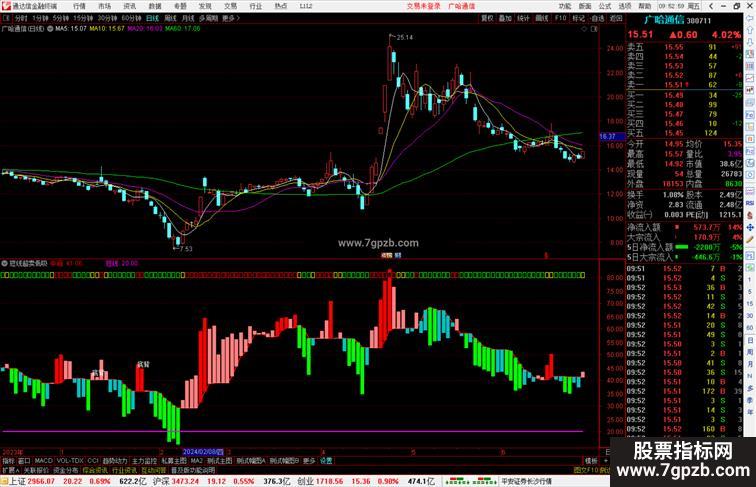This screenshot has width=756, height=487.
Task: Add stock via 自选 button
Action: 597,18
